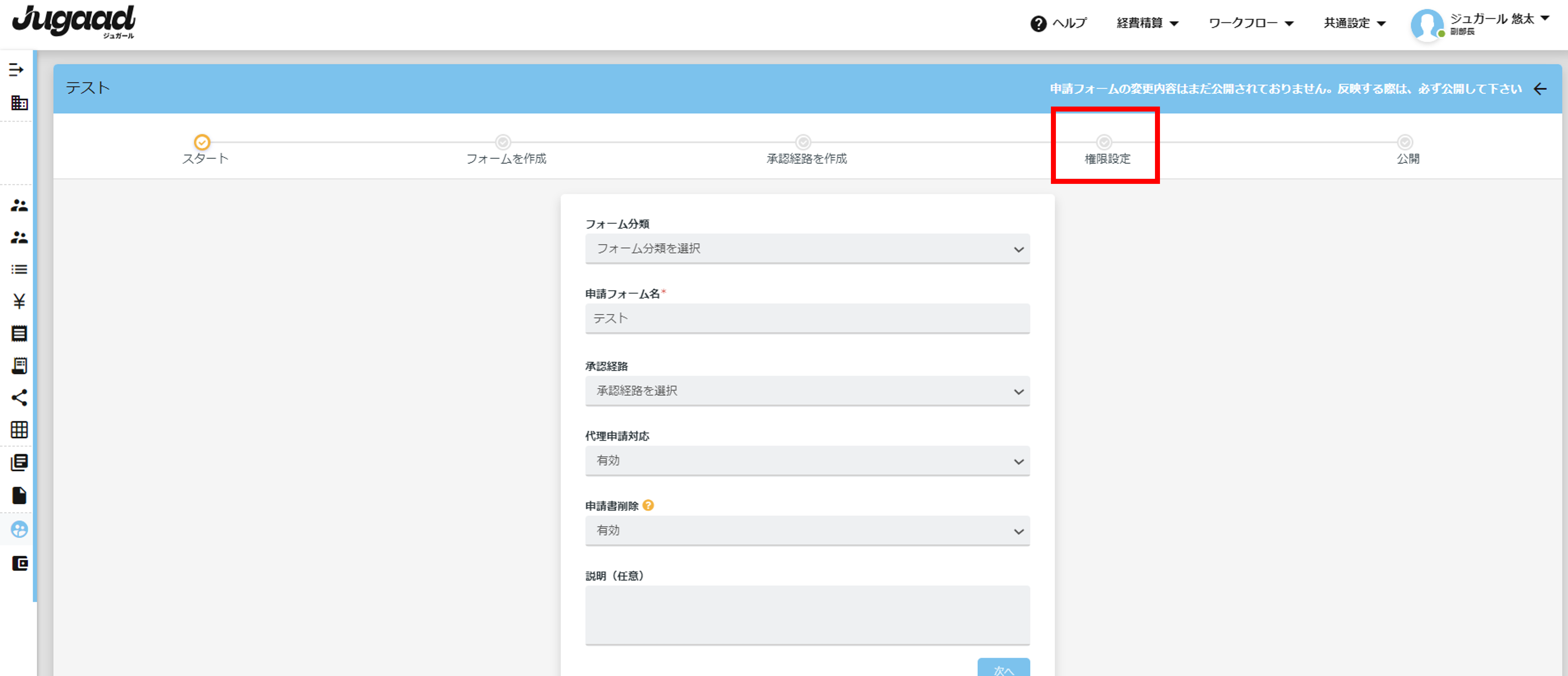Click the テスト title in the blue banner

[88, 88]
